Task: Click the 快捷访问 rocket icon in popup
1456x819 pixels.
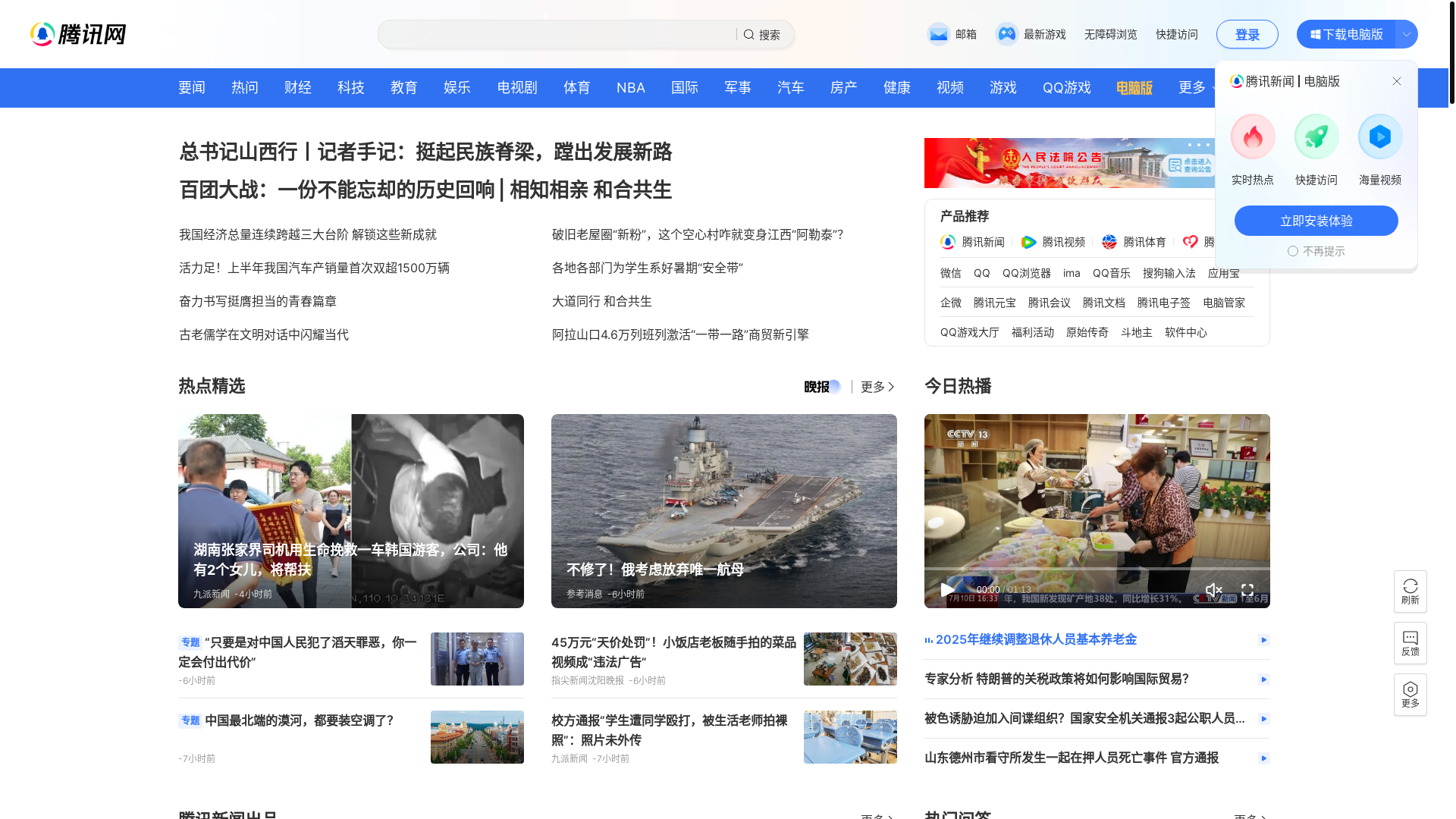Action: [1316, 136]
